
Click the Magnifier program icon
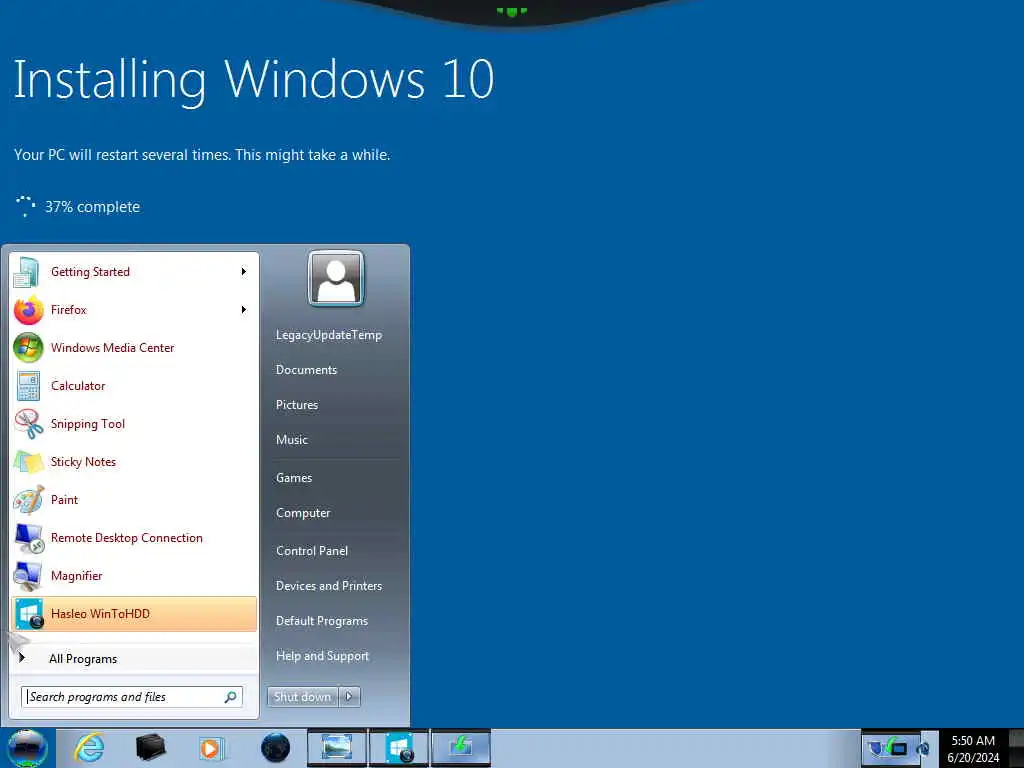coord(29,575)
